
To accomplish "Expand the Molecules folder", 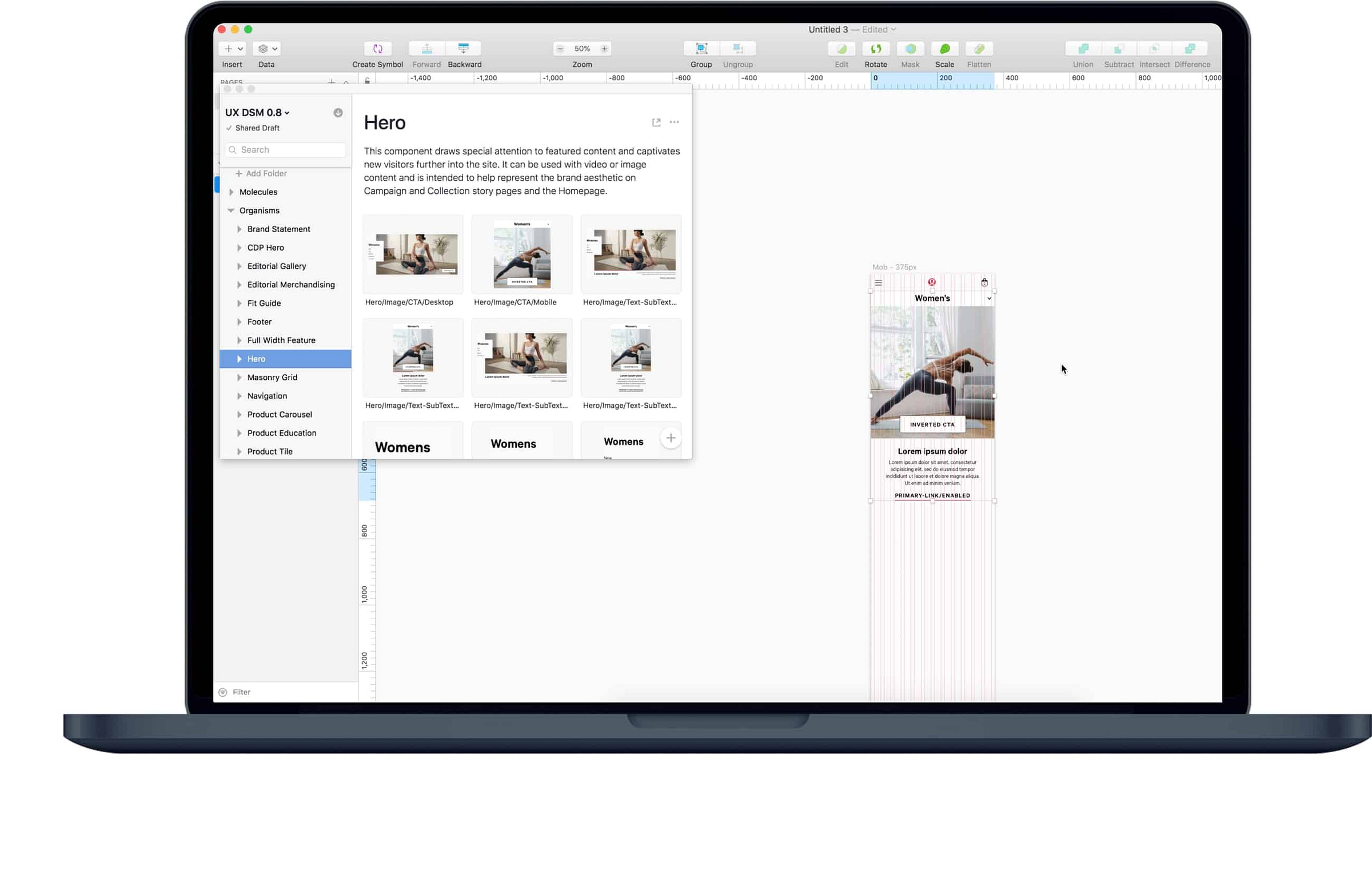I will [x=232, y=192].
